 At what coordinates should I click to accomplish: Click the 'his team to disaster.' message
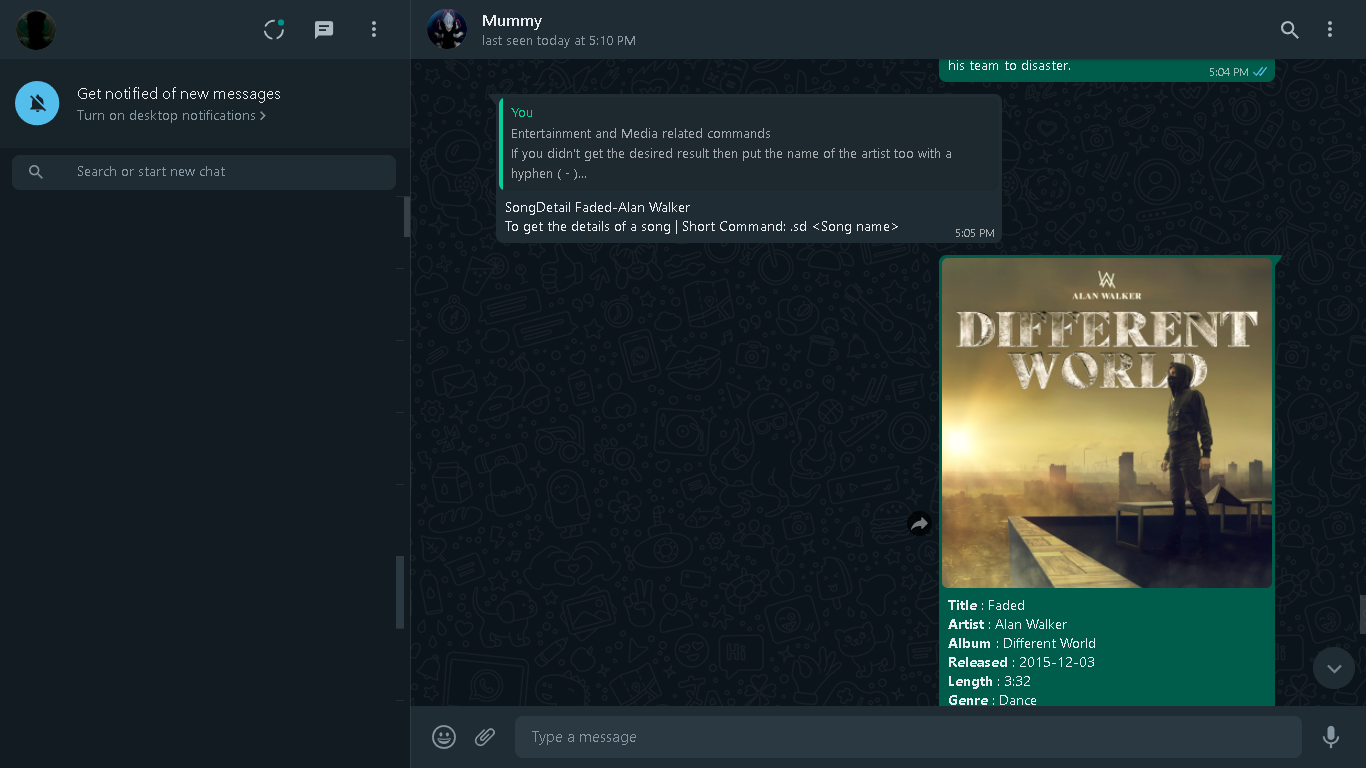[1009, 66]
